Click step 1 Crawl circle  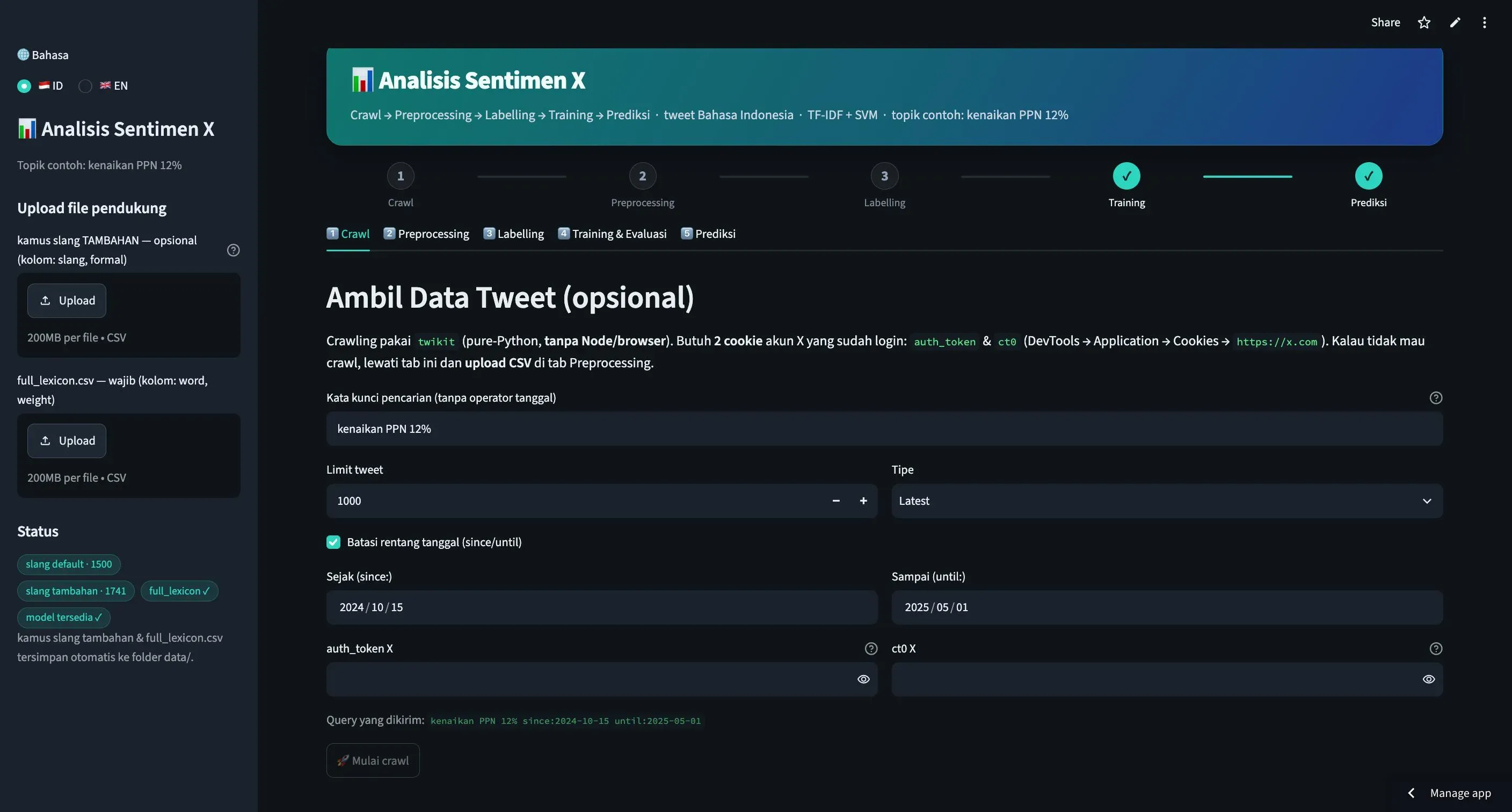[401, 176]
